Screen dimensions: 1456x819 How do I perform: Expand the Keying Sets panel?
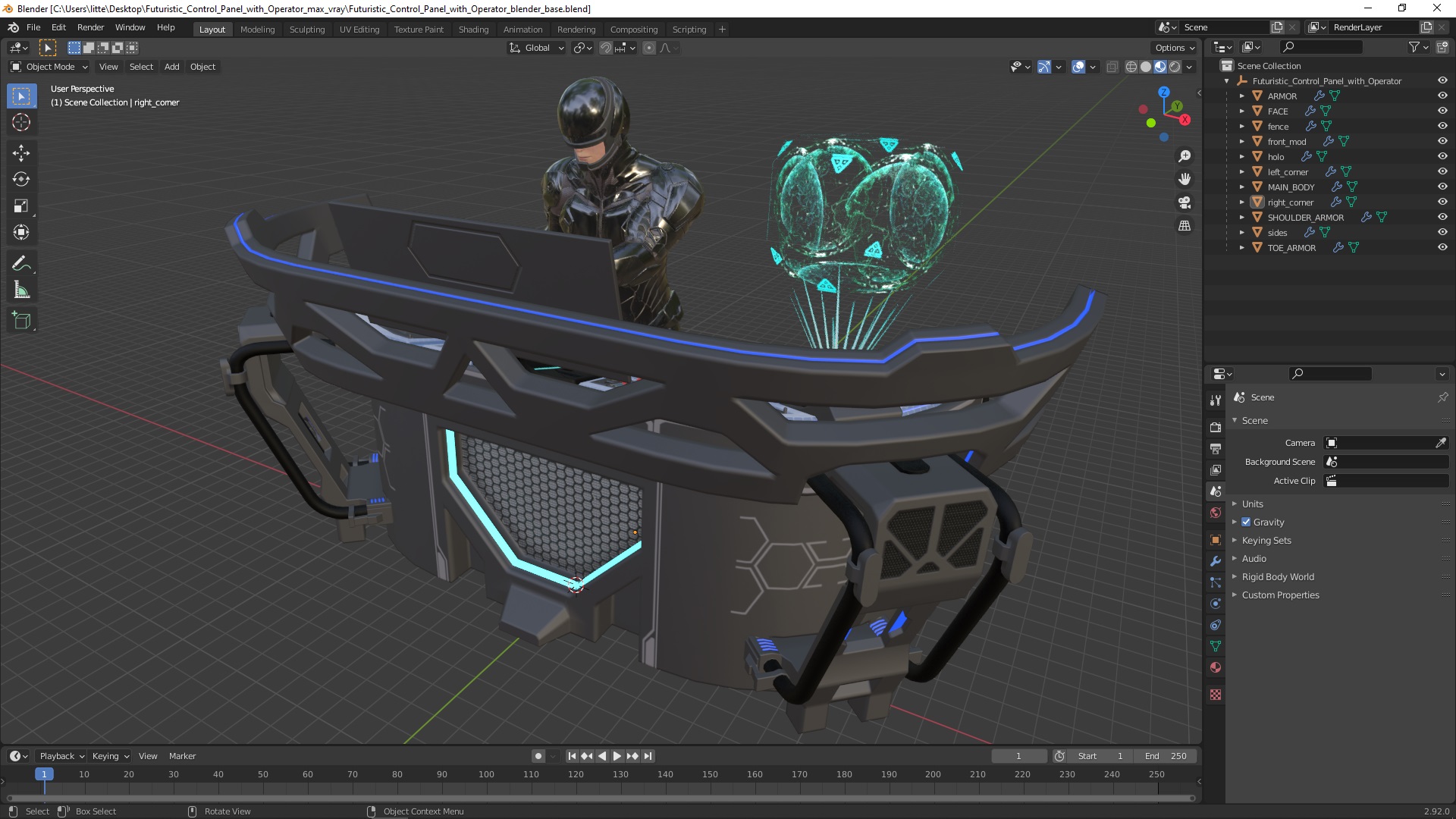coord(1266,540)
